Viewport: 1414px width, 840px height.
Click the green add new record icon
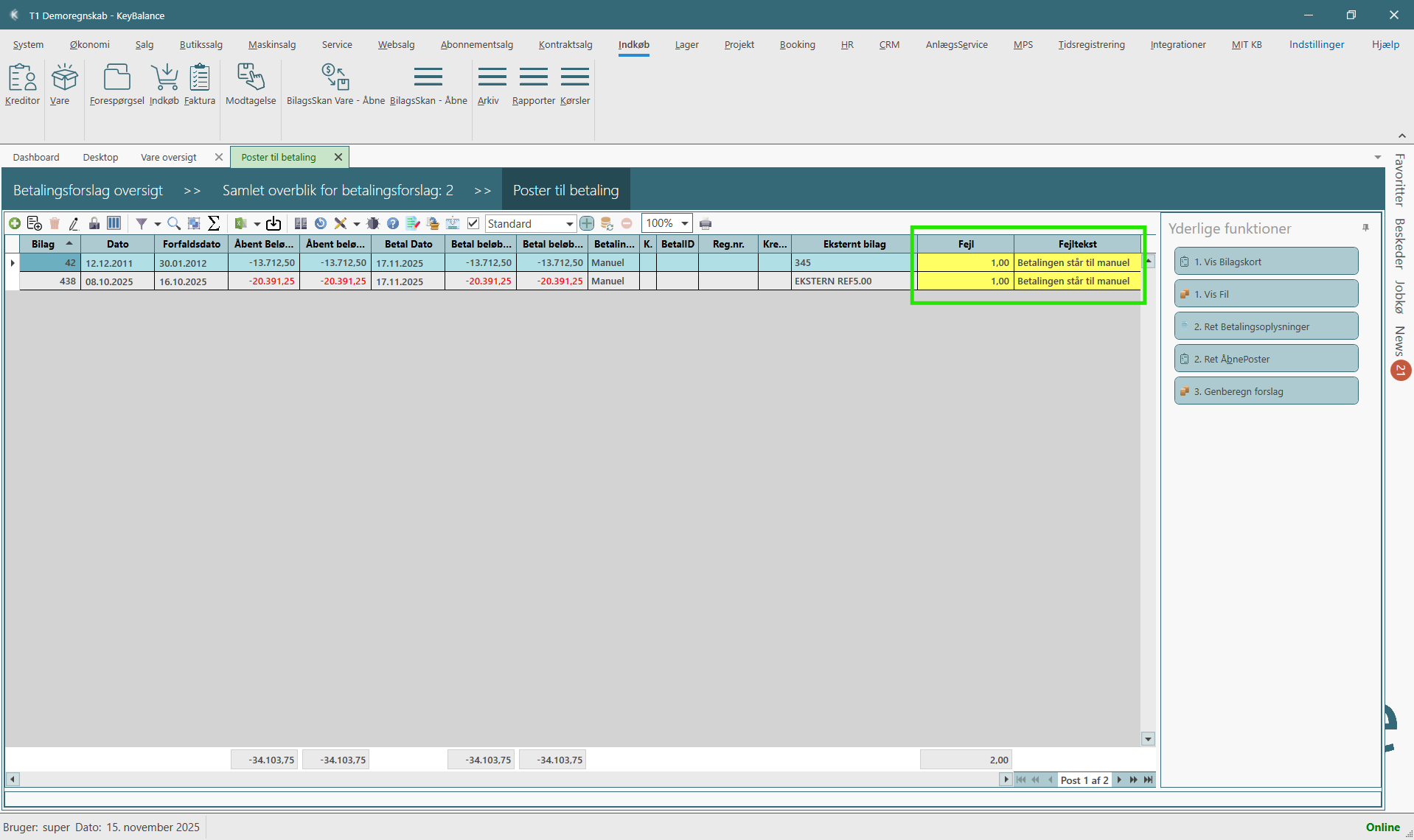(15, 223)
